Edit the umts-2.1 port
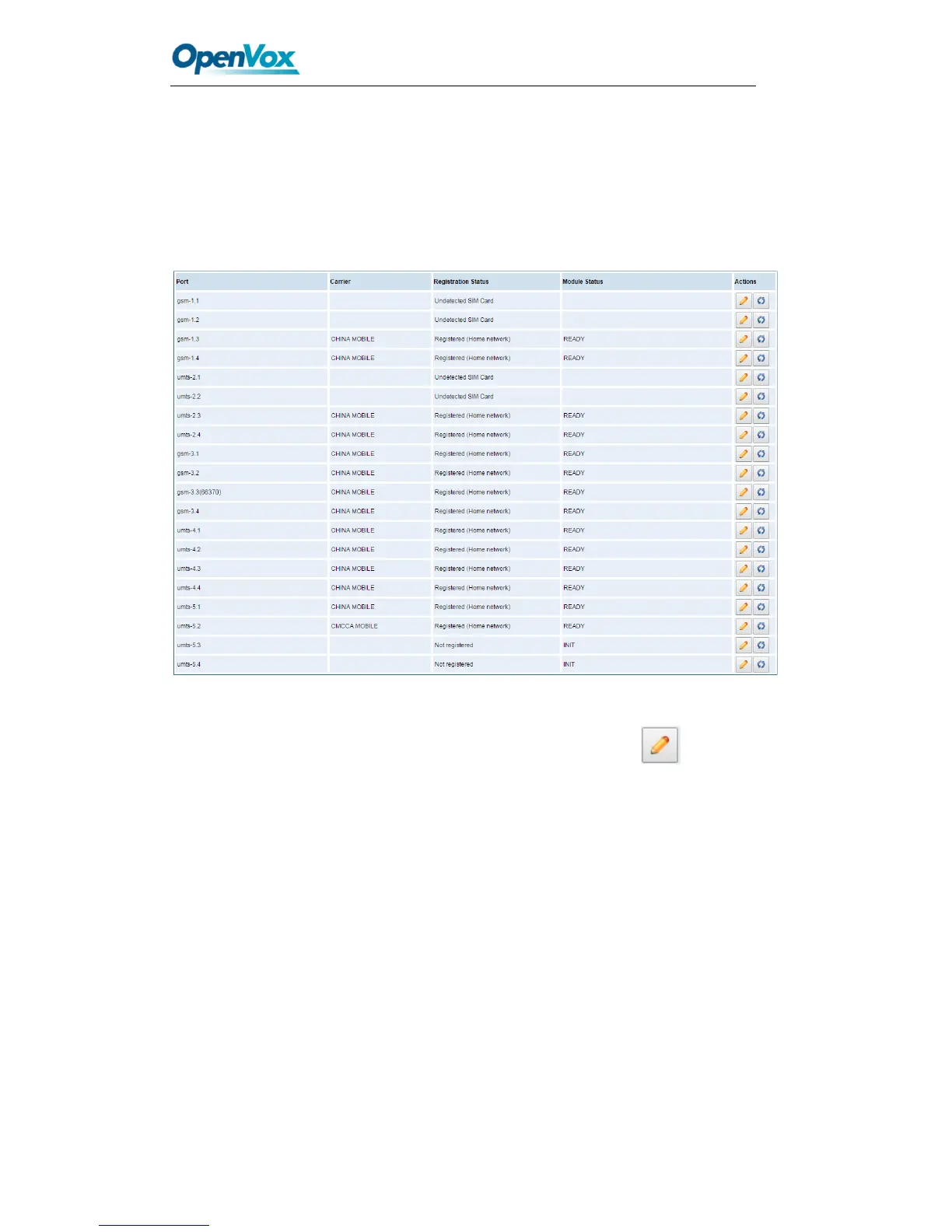The image size is (952, 1232). coord(744,377)
